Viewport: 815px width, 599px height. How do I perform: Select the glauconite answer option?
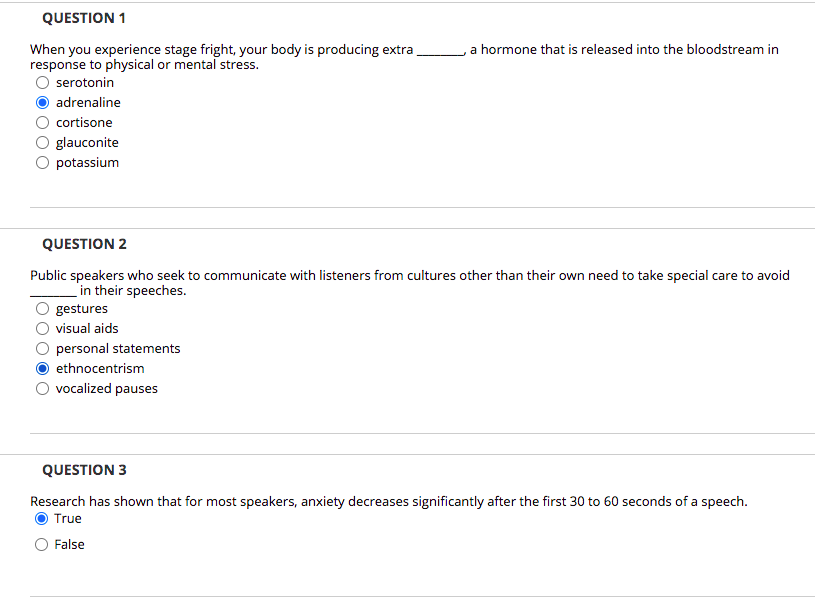coord(42,142)
